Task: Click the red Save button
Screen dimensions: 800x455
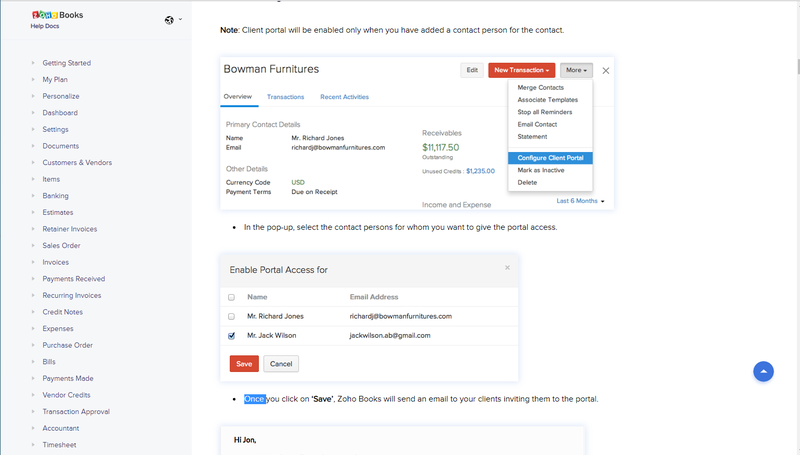Action: (x=244, y=364)
